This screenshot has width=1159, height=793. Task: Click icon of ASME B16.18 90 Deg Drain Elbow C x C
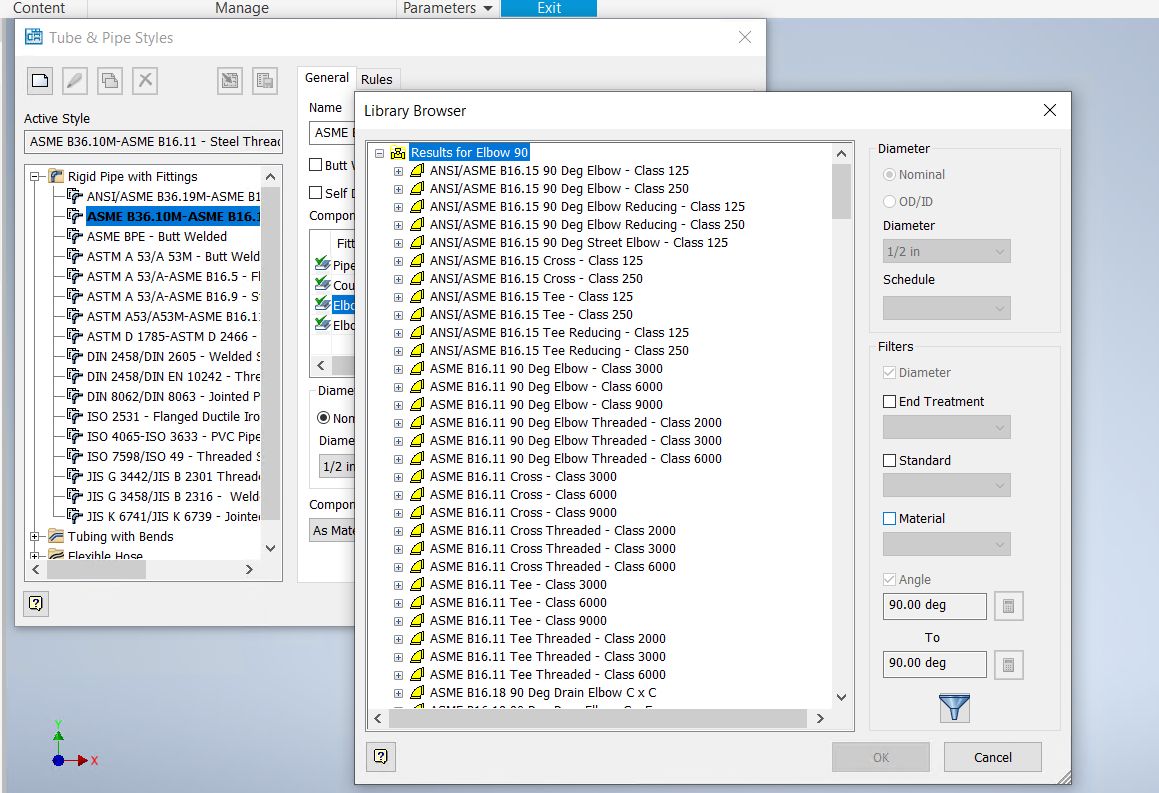click(x=417, y=692)
